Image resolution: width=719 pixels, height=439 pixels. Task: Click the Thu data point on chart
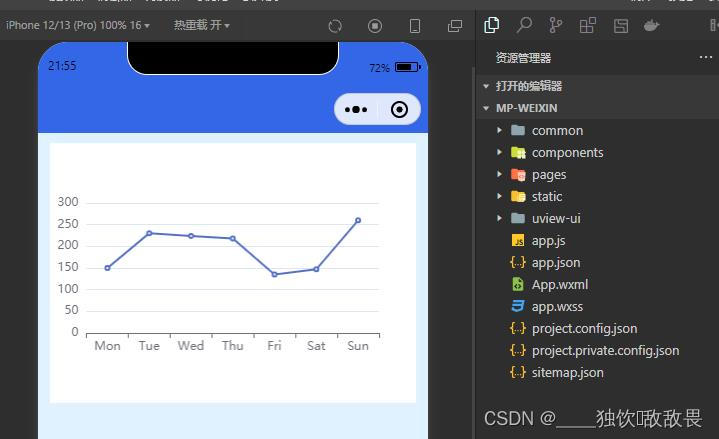(232, 239)
